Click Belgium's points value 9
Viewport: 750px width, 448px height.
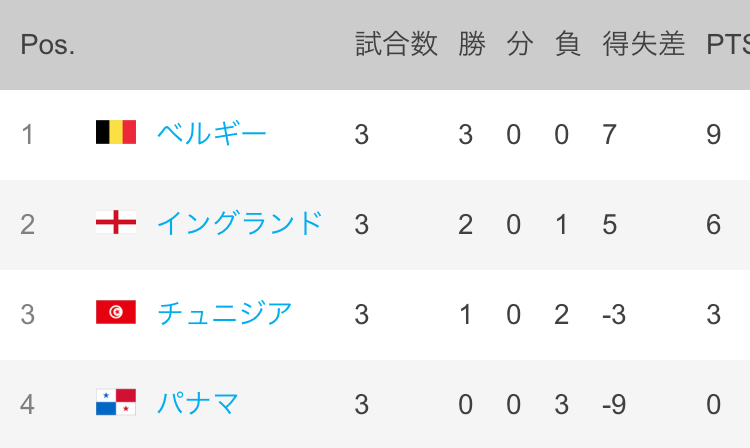pyautogui.click(x=714, y=134)
